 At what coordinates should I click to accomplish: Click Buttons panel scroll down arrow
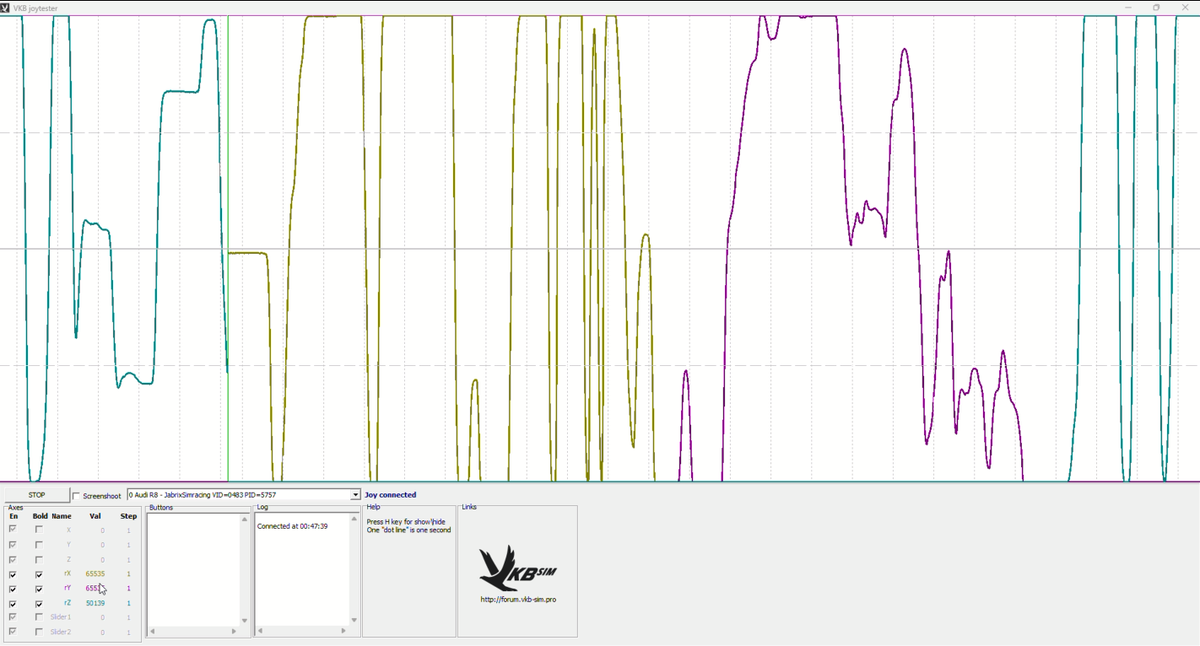[x=246, y=621]
